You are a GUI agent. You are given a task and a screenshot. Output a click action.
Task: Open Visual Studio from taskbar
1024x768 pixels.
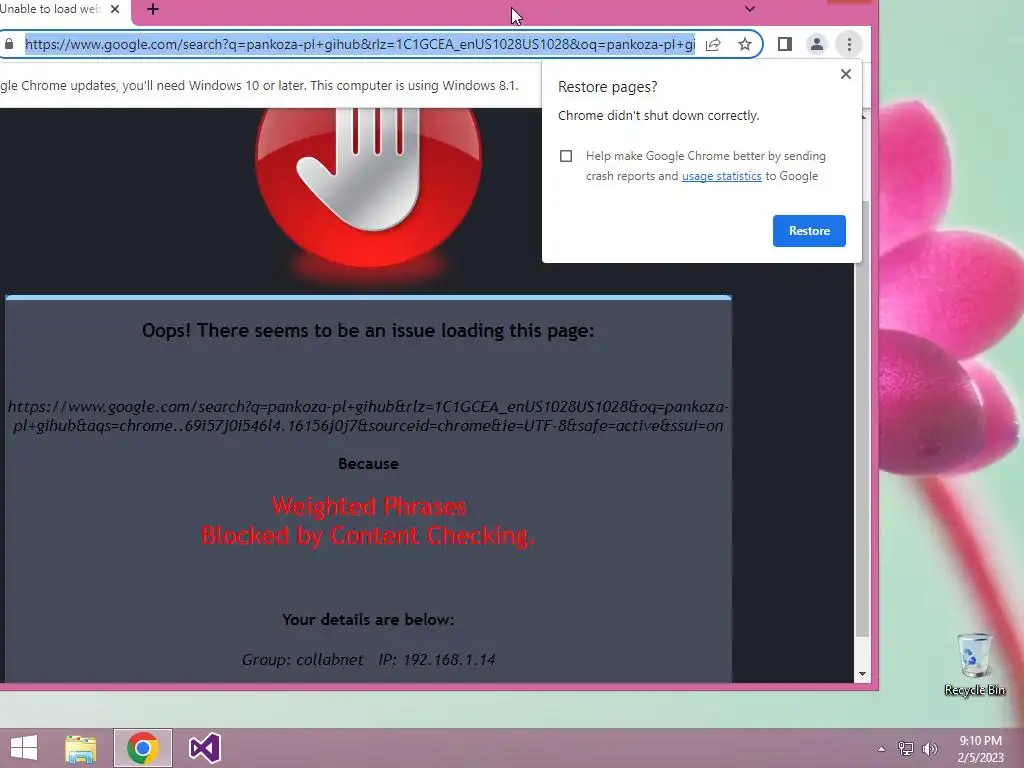point(204,748)
